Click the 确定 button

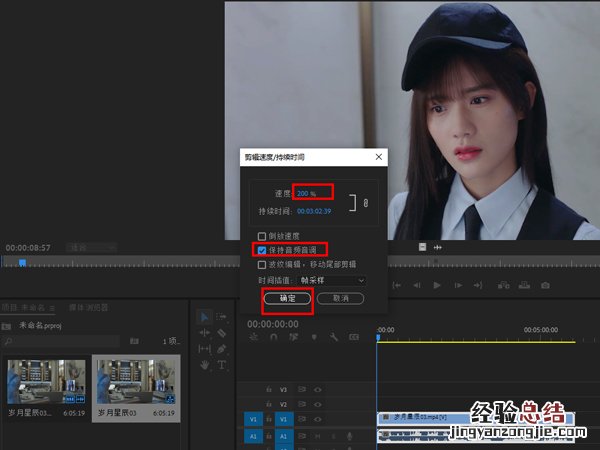tap(287, 299)
